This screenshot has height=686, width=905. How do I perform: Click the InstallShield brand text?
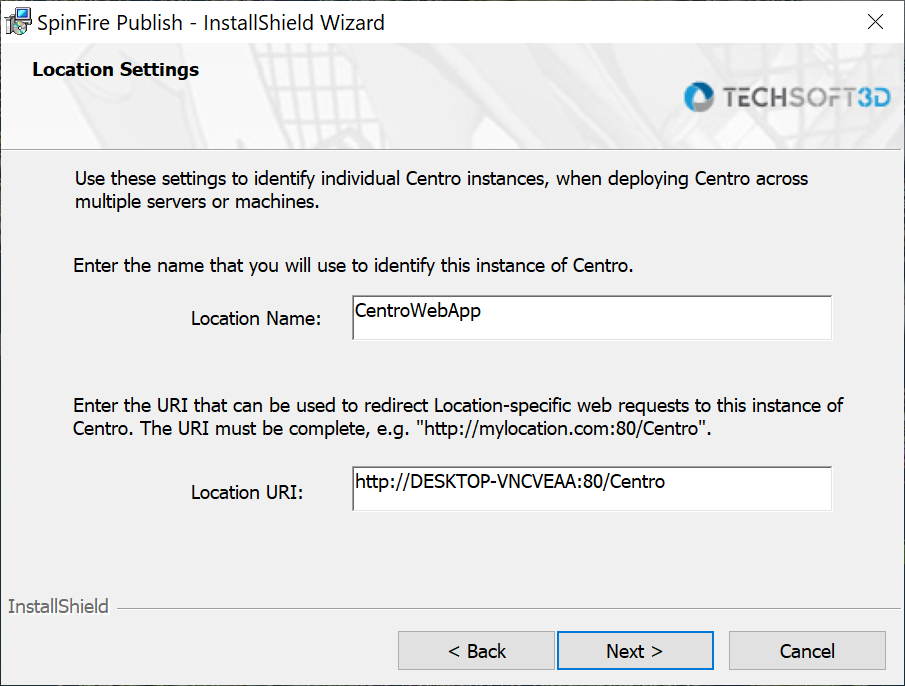coord(58,607)
